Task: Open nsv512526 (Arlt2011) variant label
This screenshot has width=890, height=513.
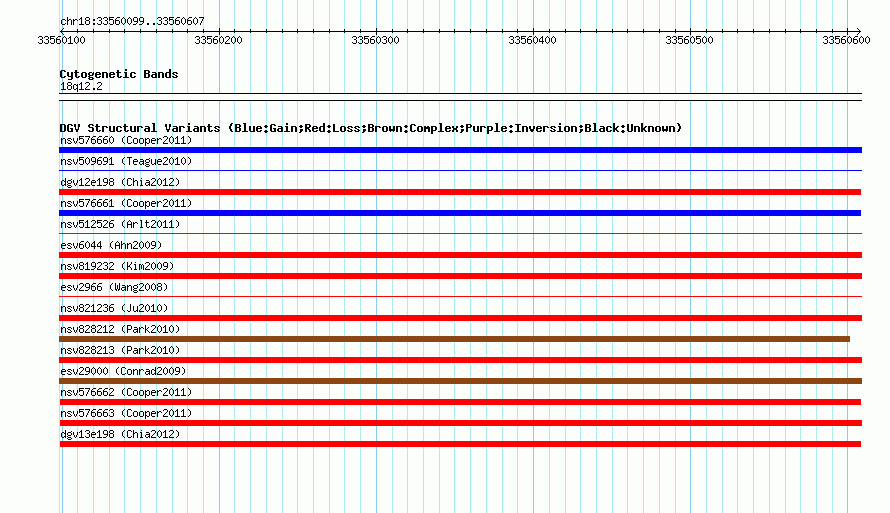Action: 120,224
